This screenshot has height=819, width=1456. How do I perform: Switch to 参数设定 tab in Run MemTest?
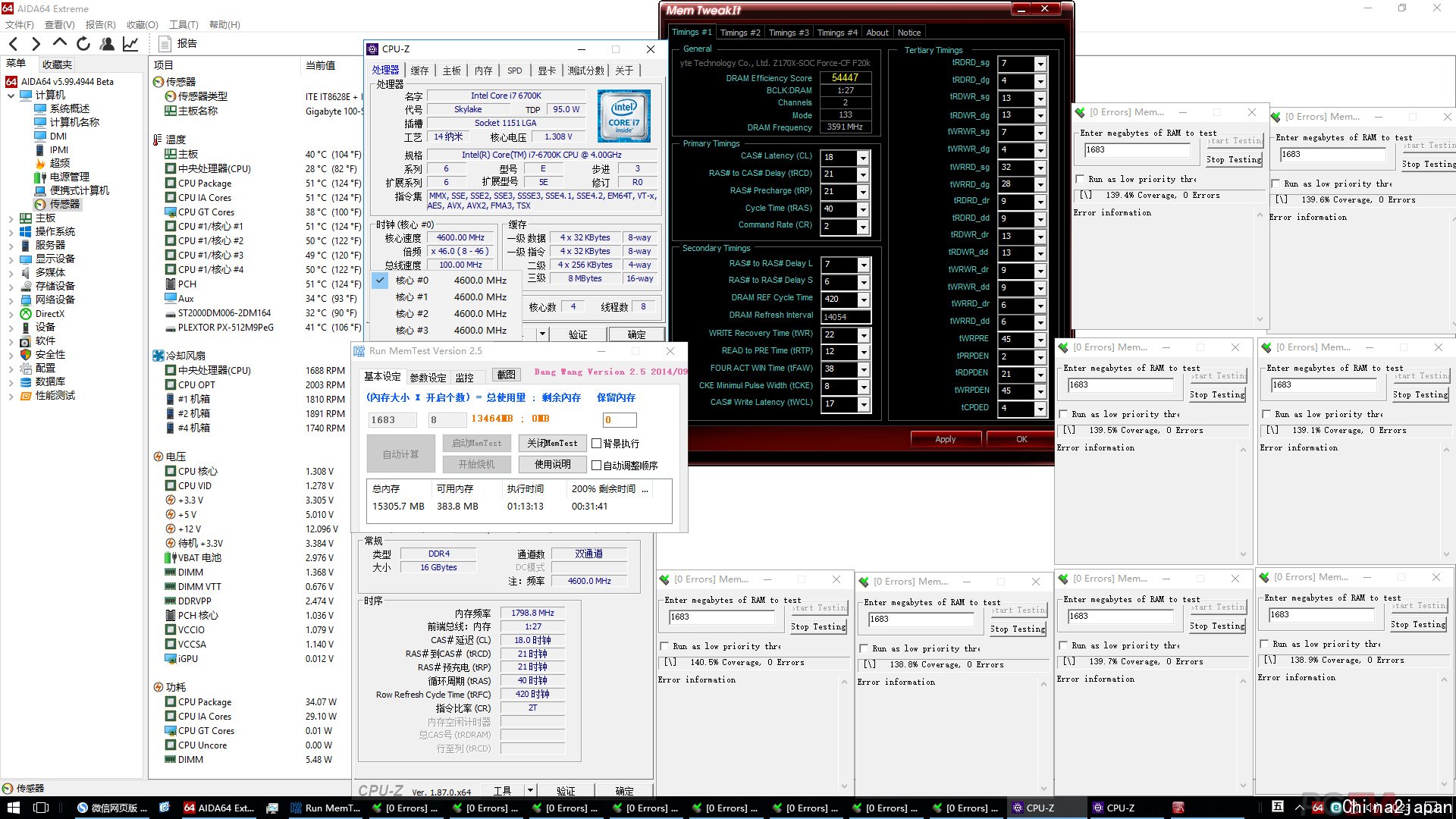[428, 378]
